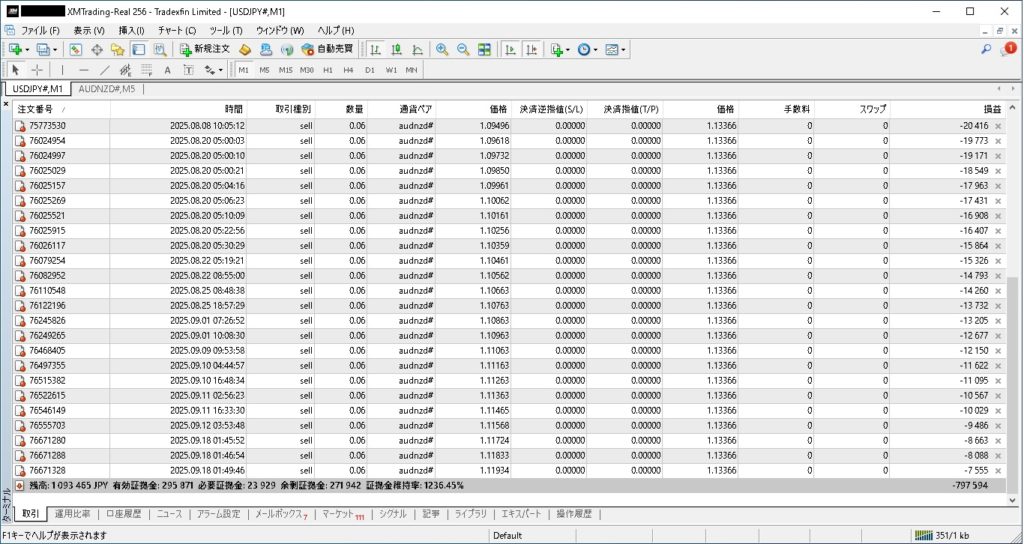Image resolution: width=1024 pixels, height=544 pixels.
Task: Pick the trendline drawing tool
Action: click(105, 70)
